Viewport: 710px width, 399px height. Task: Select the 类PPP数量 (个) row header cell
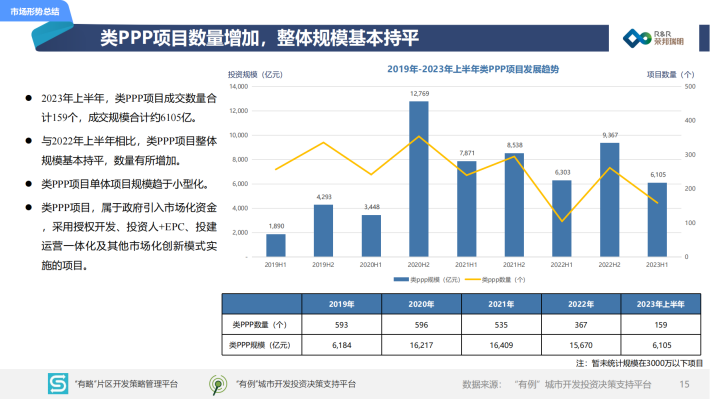(262, 324)
